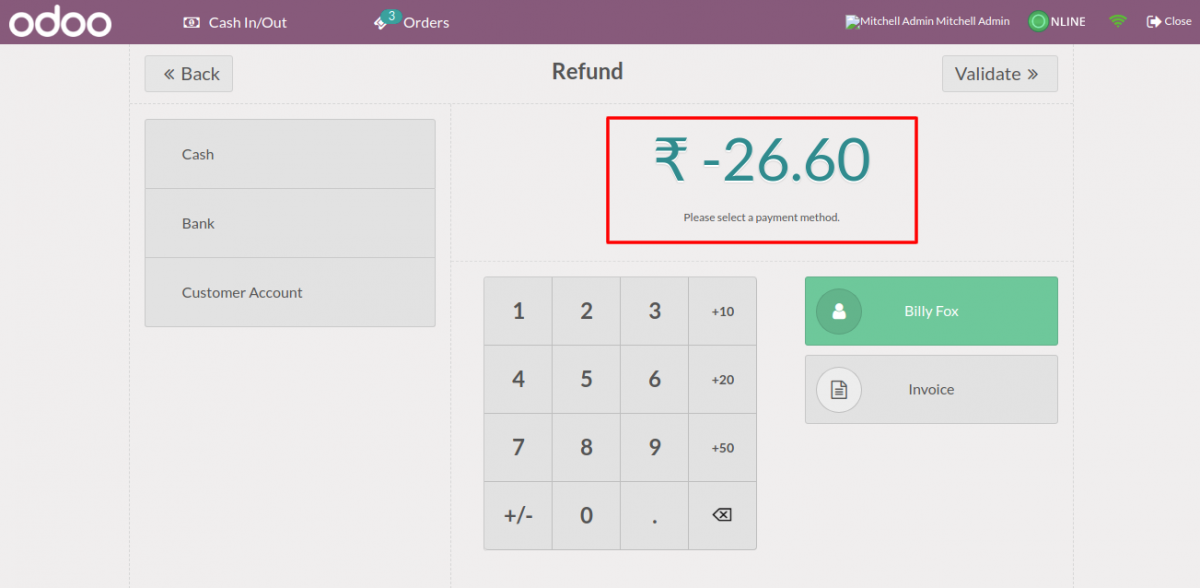Click the Odoo logo

coord(60,21)
